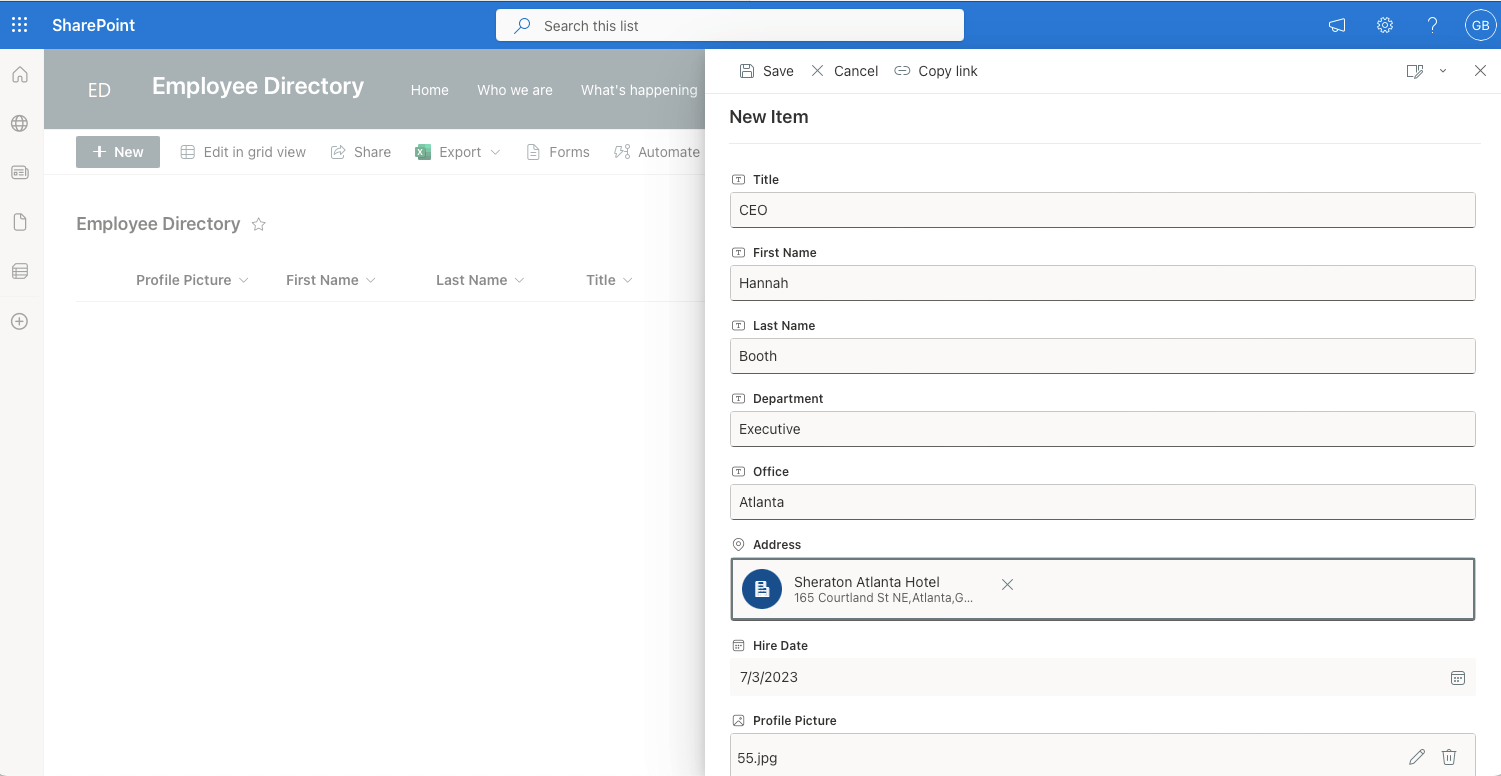This screenshot has width=1501, height=776.
Task: Open the What's happening navigation item
Action: pos(639,90)
